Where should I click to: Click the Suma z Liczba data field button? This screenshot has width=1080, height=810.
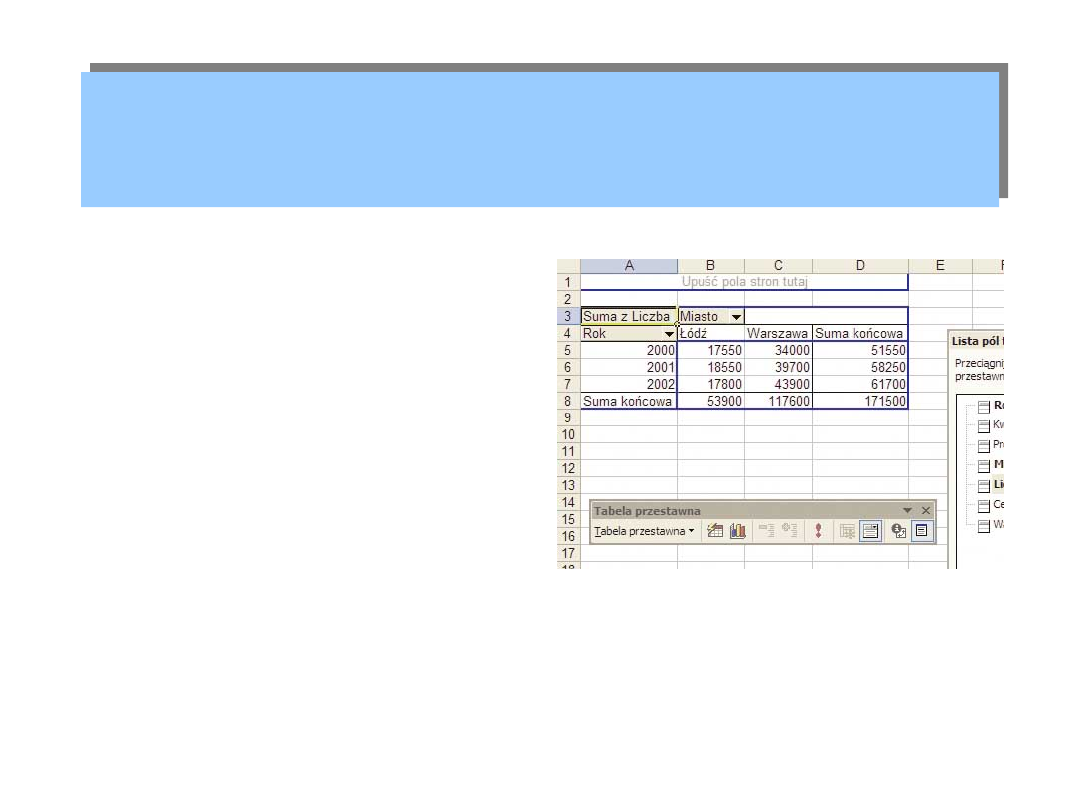(627, 317)
